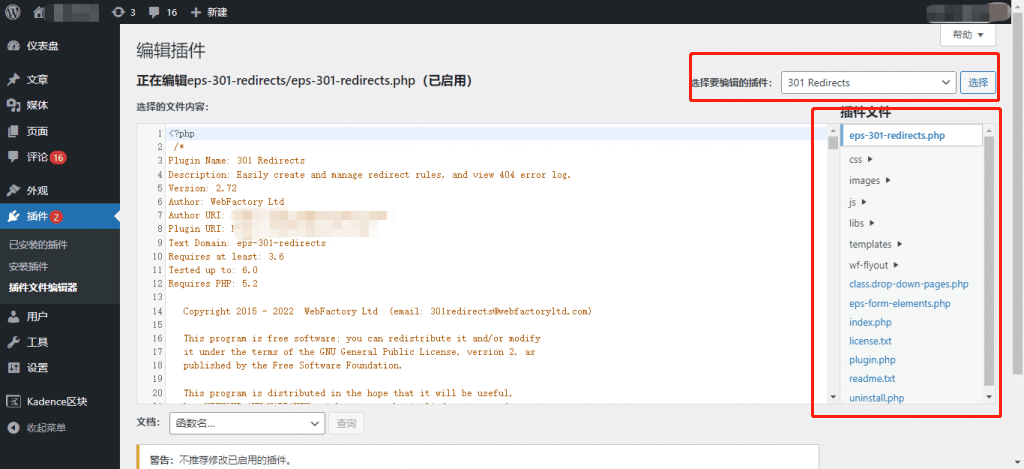The image size is (1024, 469).
Task: Open eps-301-redirects.php file
Action: pyautogui.click(x=897, y=136)
